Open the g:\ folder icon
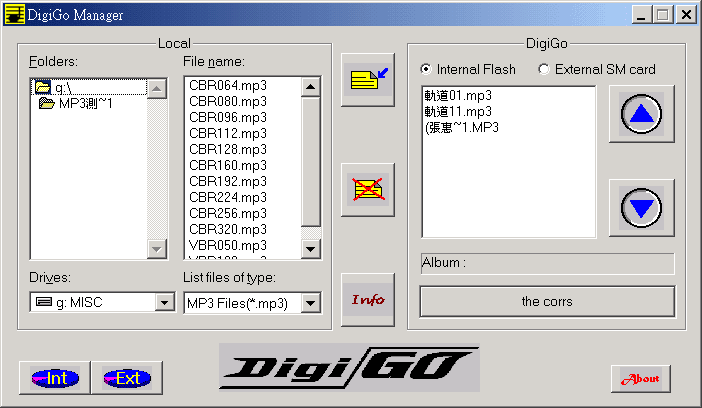 [x=43, y=87]
